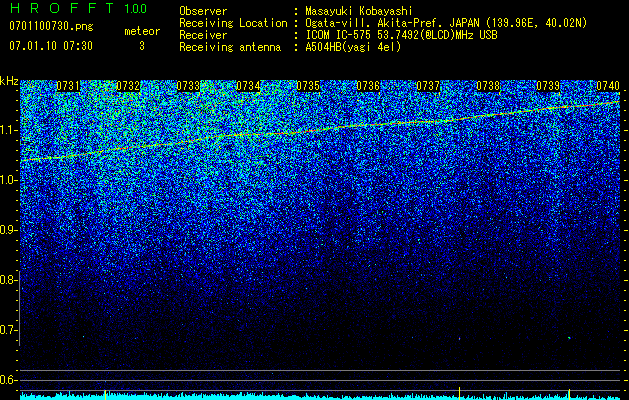Image resolution: width=629 pixels, height=400 pixels.
Task: Click the 0.9 frequency axis label
Action: click(8, 230)
